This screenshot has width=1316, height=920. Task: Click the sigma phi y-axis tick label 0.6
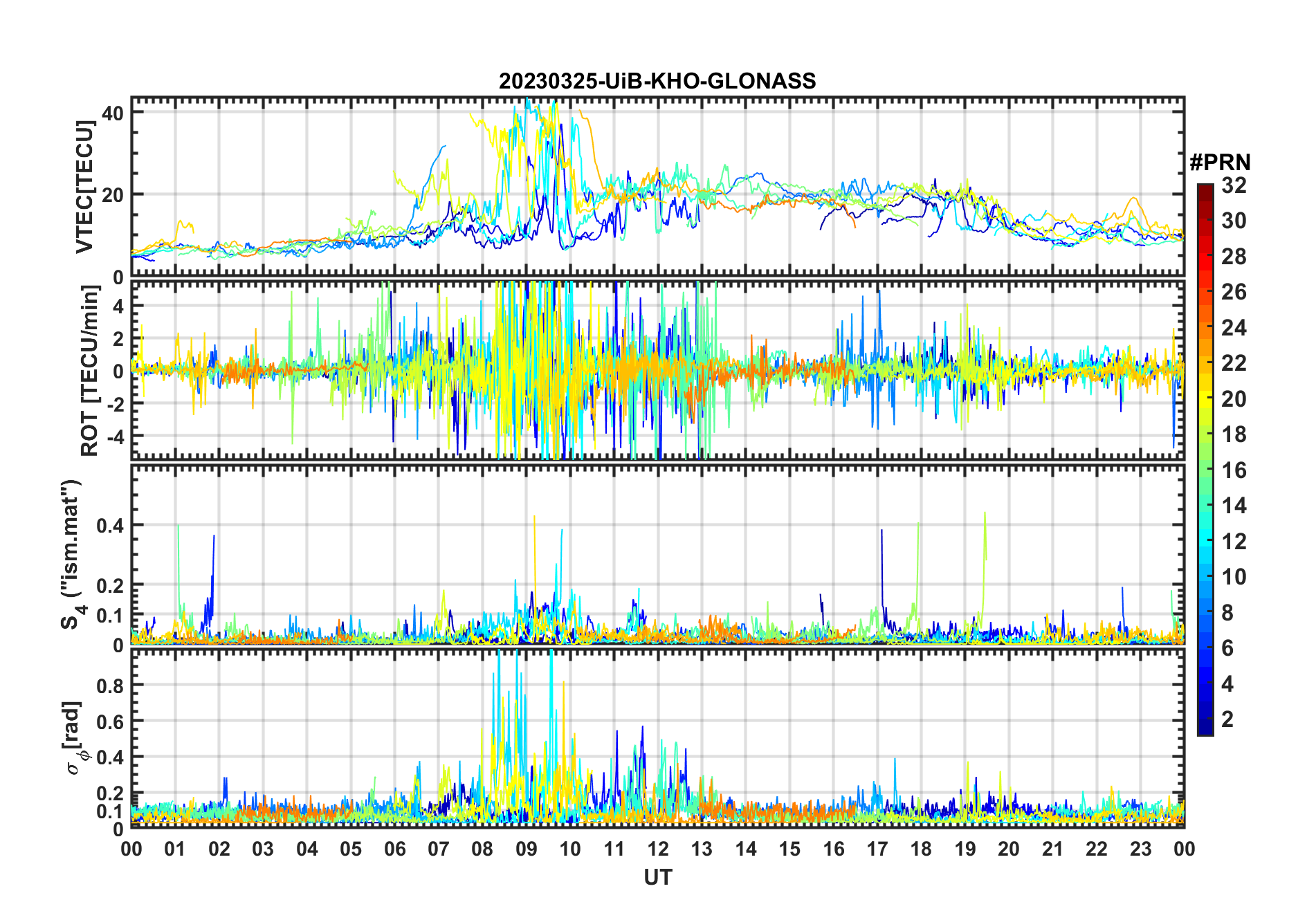click(110, 721)
